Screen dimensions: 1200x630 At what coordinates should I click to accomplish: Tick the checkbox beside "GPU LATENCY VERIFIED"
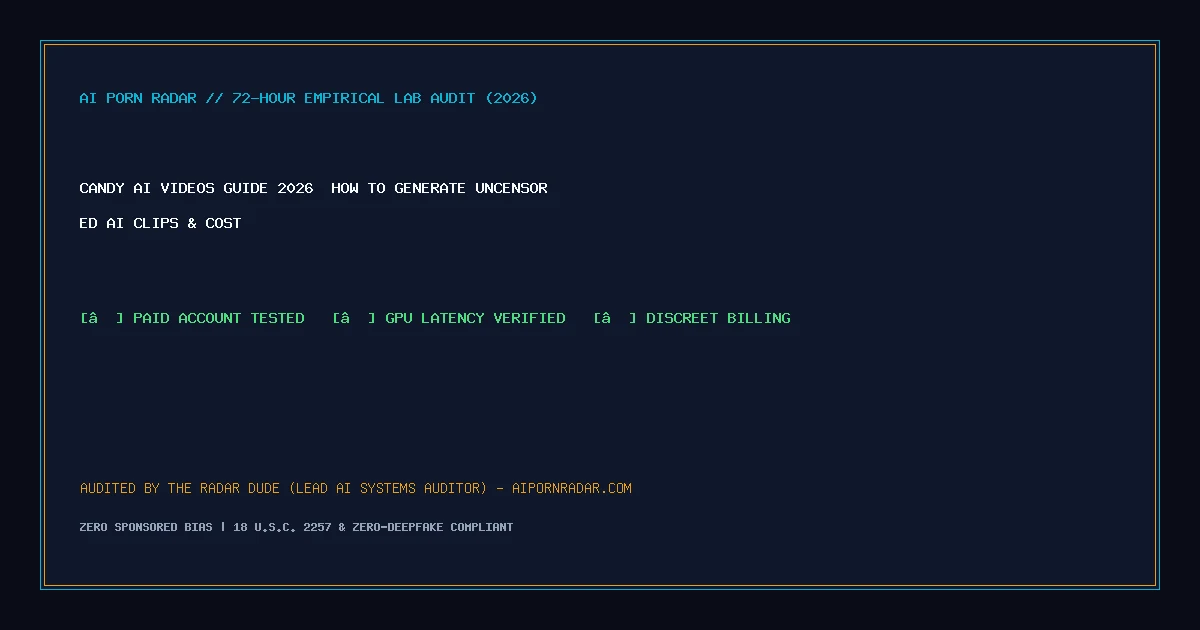pos(354,318)
